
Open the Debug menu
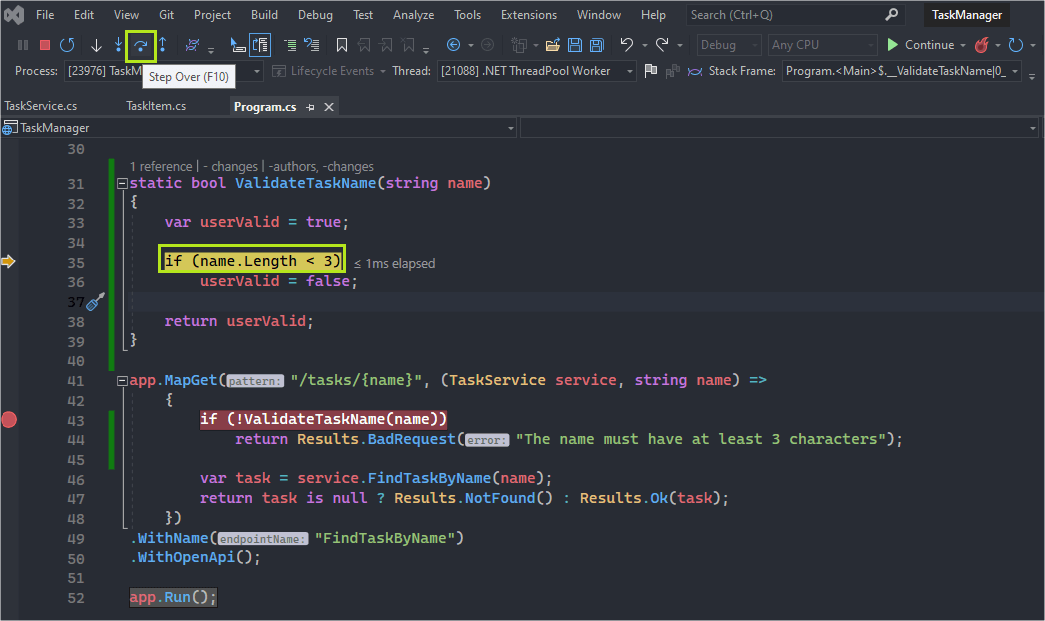click(315, 15)
